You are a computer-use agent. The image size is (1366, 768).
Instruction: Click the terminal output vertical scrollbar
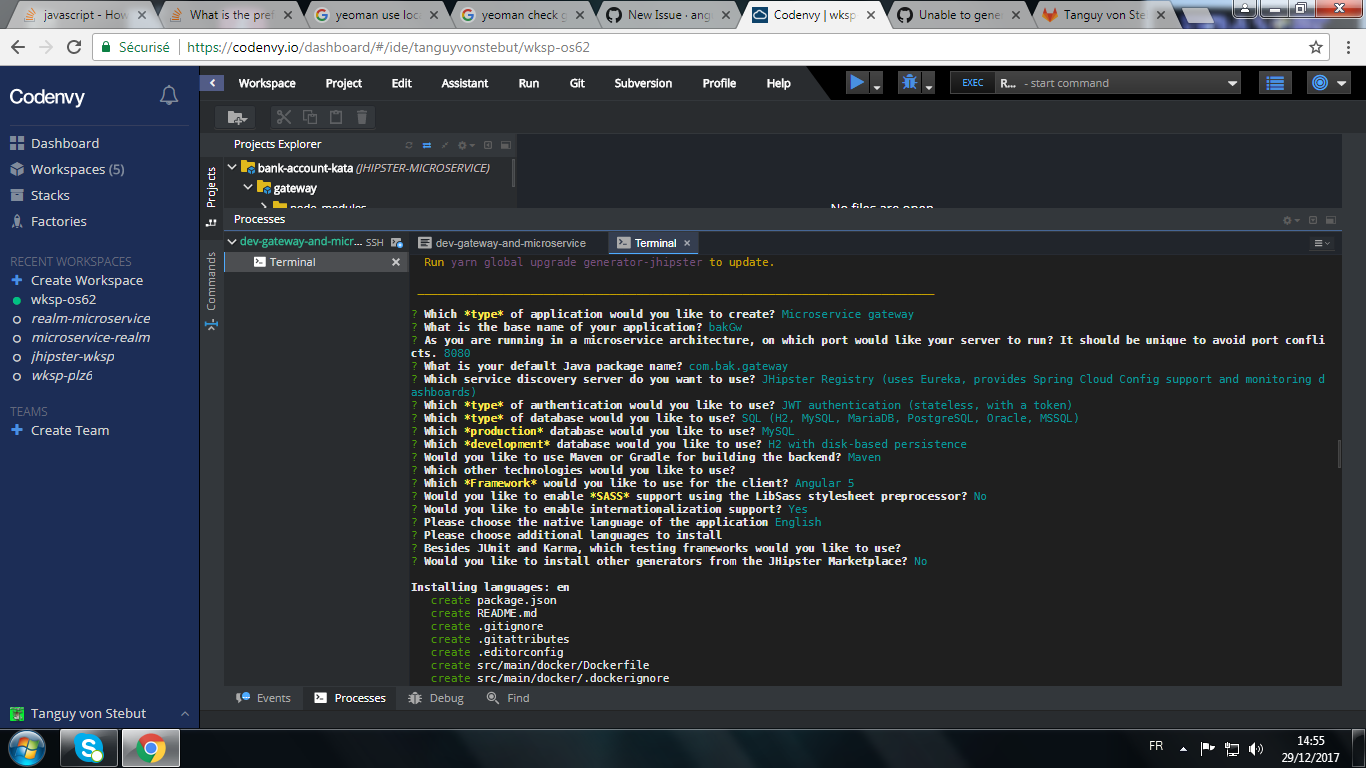point(1340,454)
